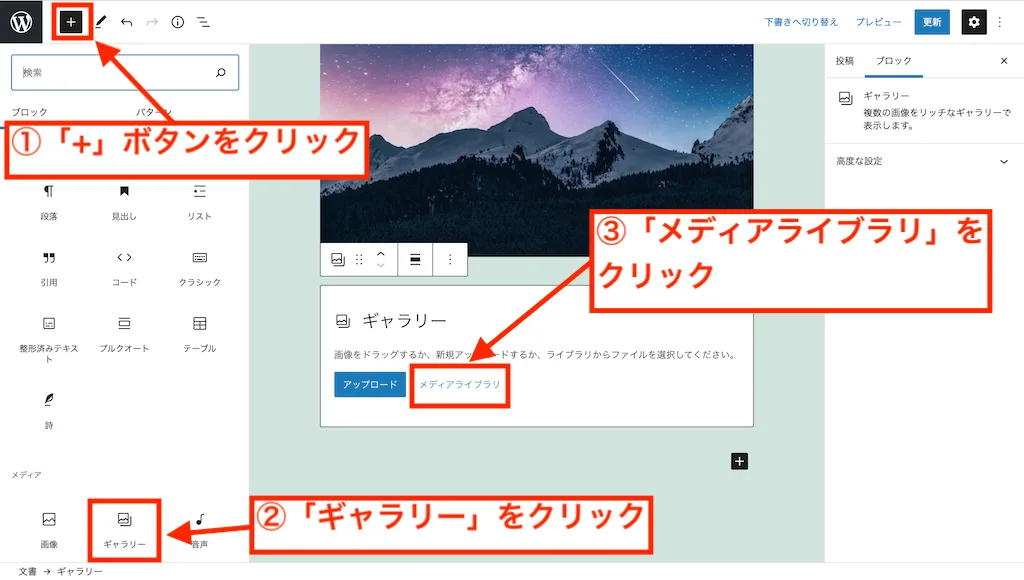Insert a リスト list block
The image size is (1024, 580).
pos(199,202)
